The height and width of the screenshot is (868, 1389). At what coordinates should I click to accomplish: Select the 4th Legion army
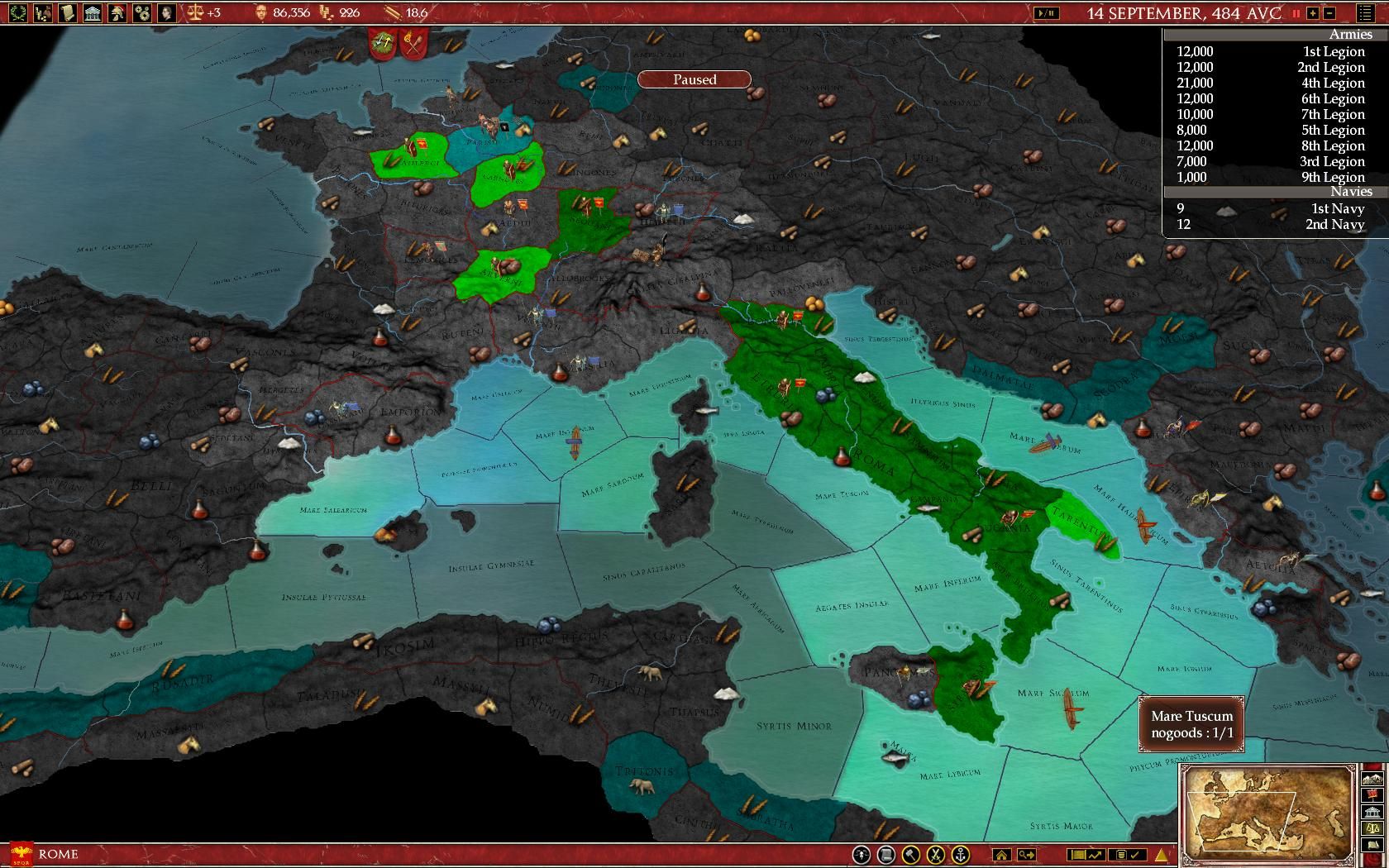[1271, 83]
